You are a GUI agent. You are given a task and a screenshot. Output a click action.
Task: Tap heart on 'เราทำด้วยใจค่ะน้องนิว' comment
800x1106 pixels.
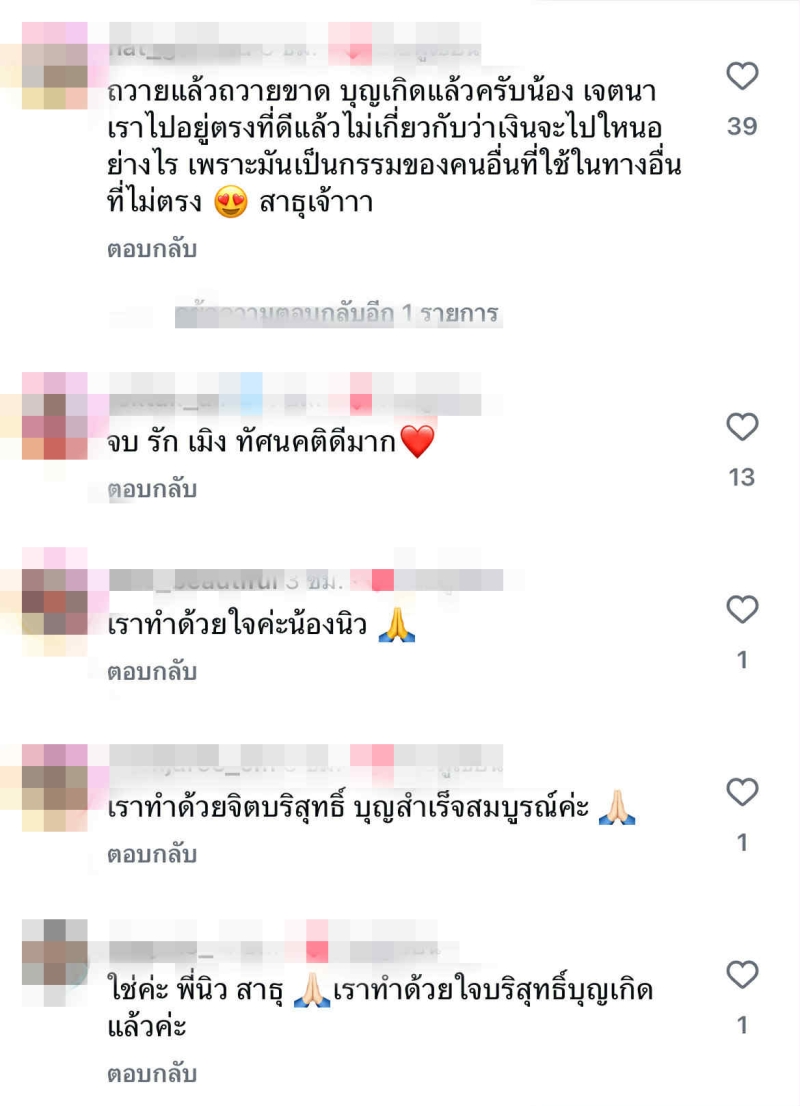pos(742,609)
